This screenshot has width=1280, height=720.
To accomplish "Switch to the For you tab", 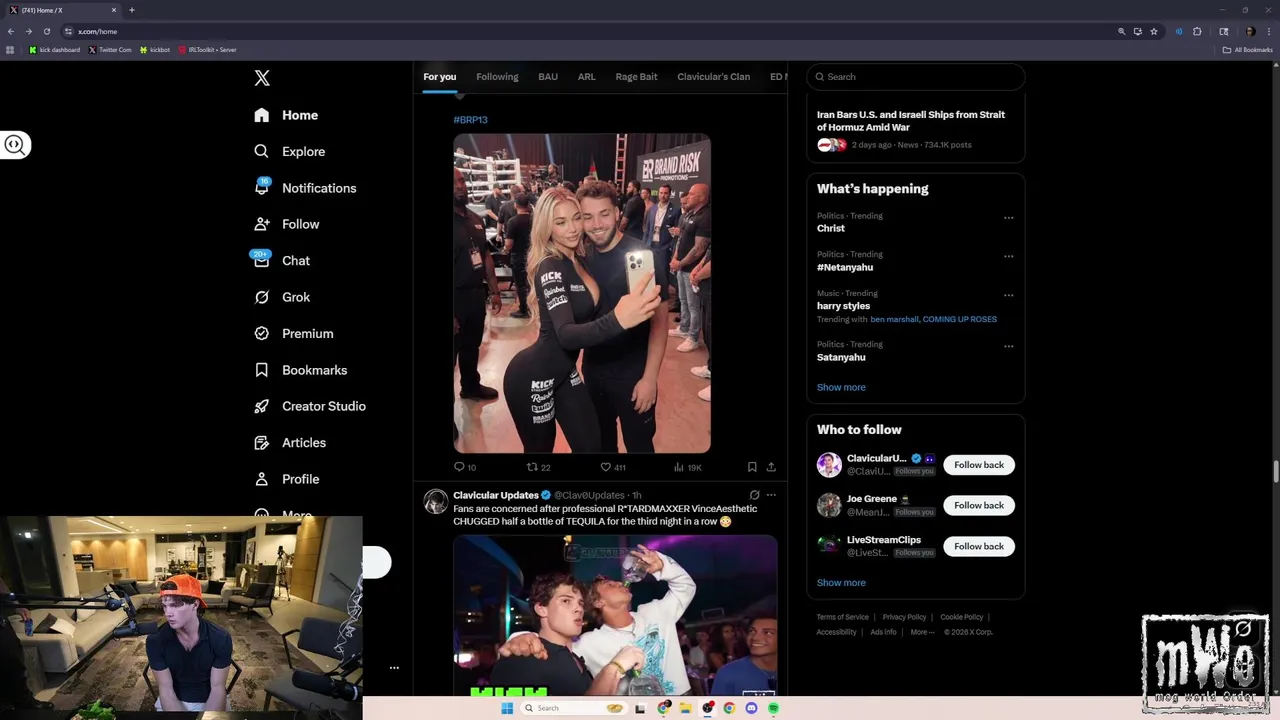I will (439, 77).
